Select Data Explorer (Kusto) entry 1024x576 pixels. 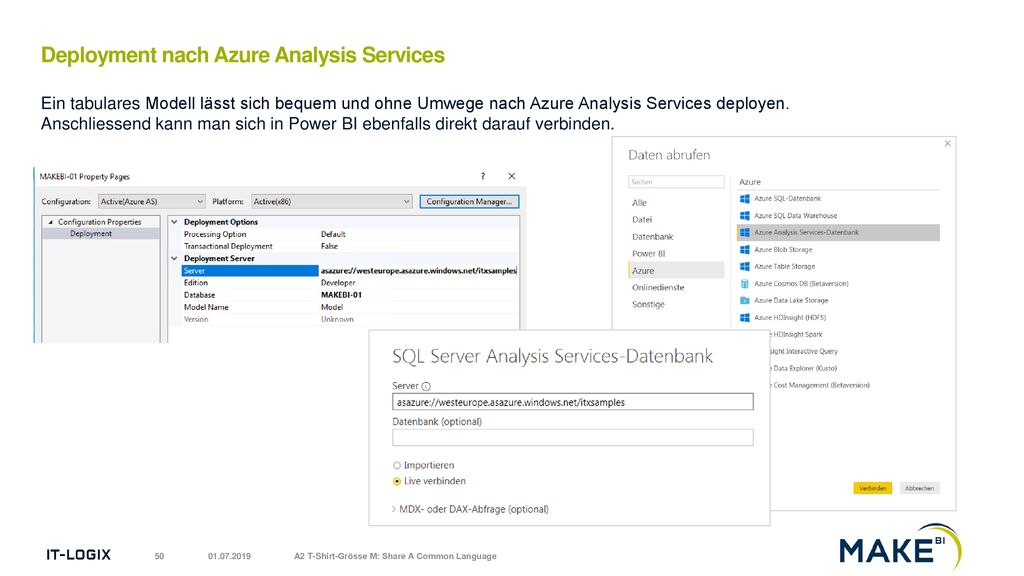(804, 368)
